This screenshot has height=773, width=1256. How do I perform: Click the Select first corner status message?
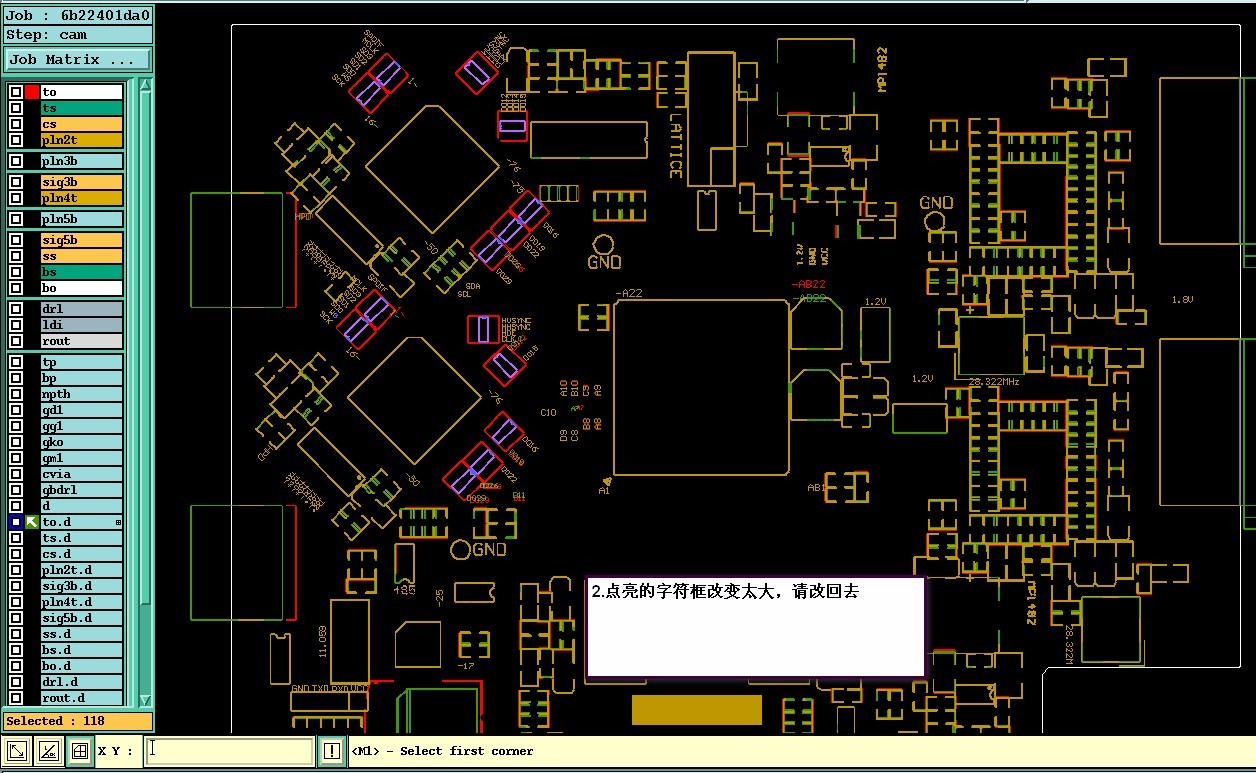[442, 751]
